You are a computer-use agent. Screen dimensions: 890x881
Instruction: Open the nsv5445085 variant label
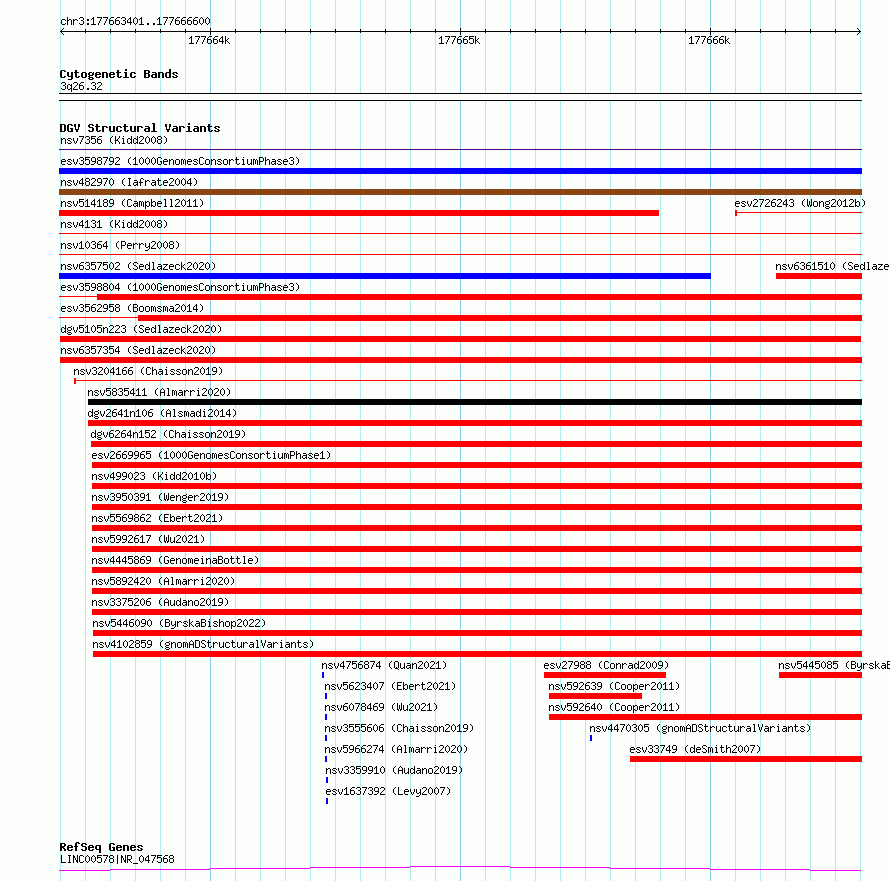(834, 665)
